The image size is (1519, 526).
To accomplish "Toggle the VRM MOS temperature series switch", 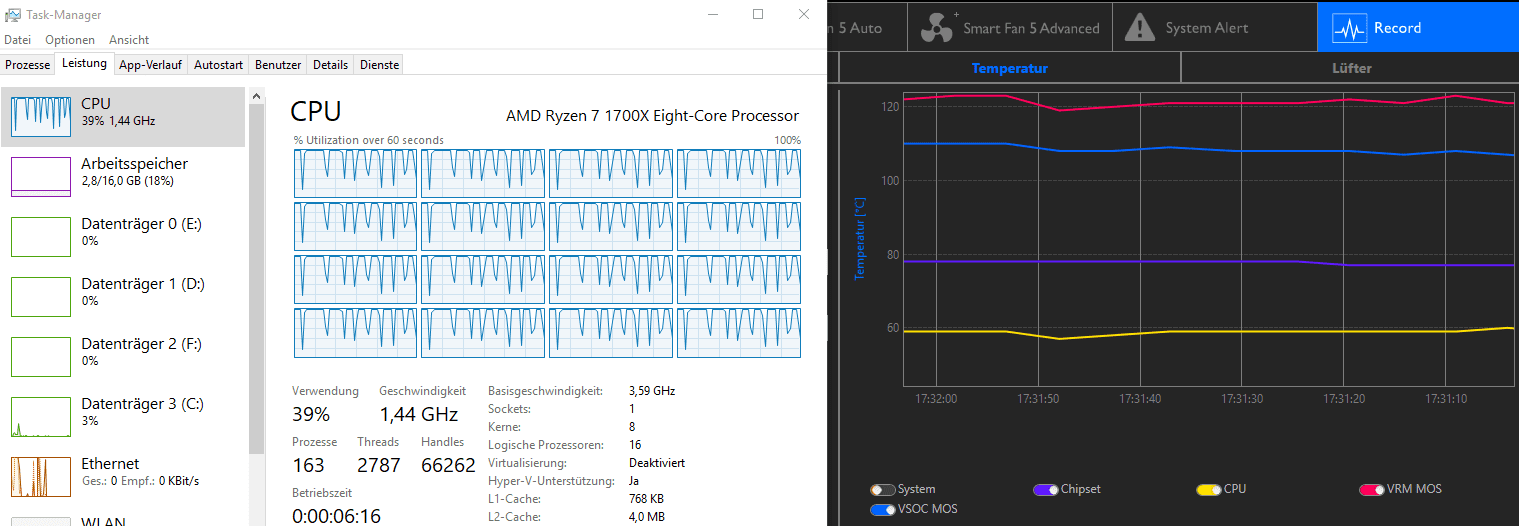I will click(x=1371, y=490).
